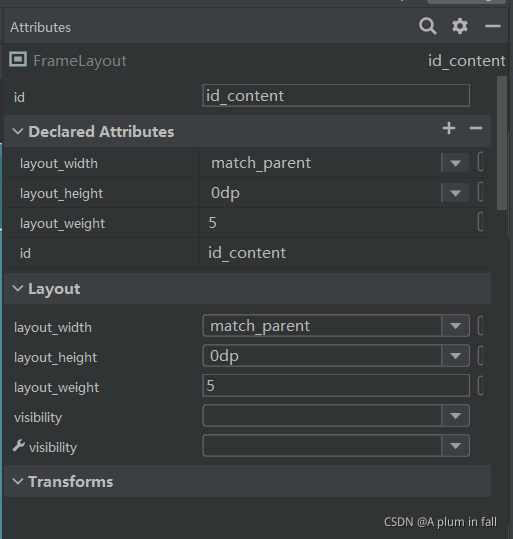Hide the Attributes panel with the minus icon

[x=492, y=26]
